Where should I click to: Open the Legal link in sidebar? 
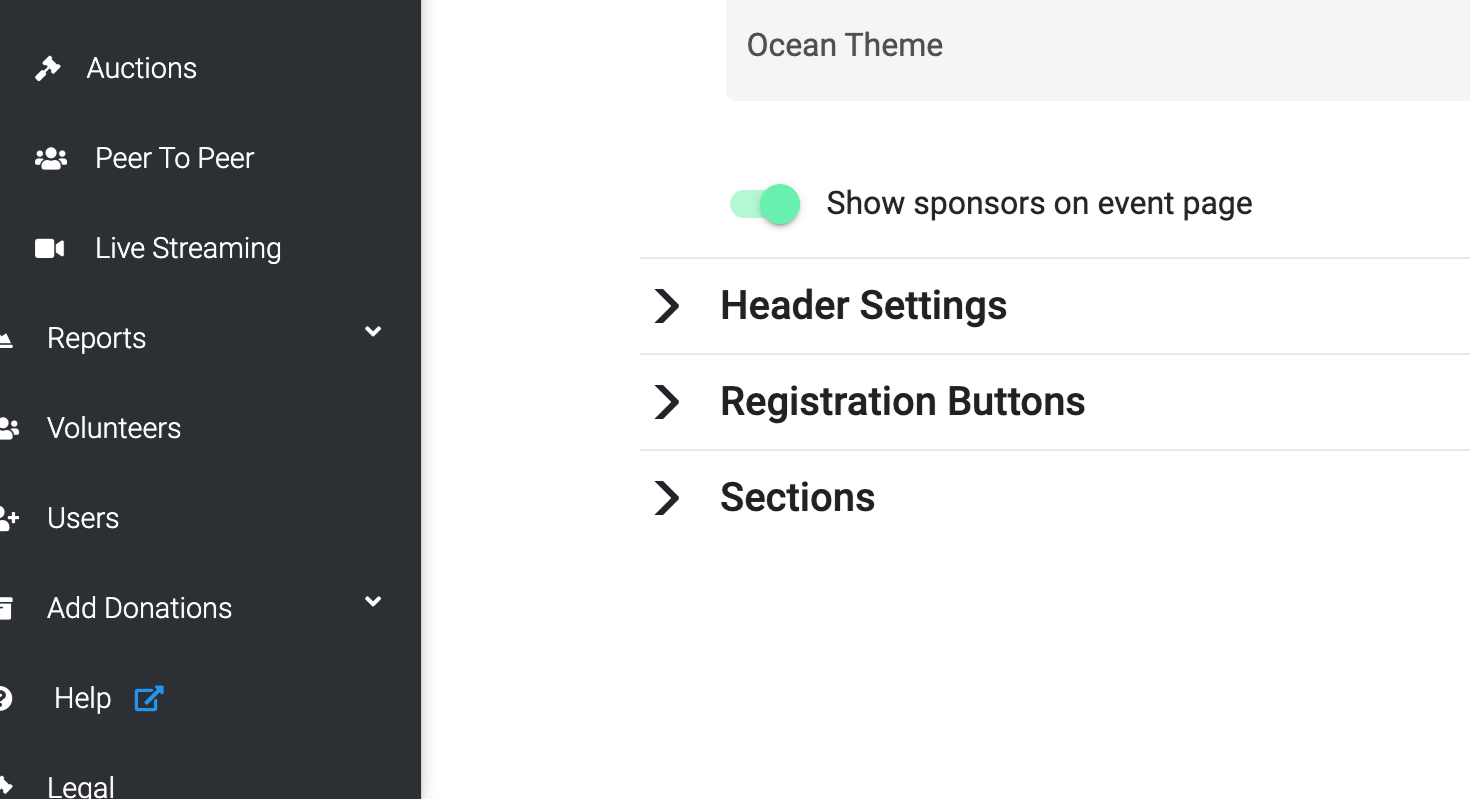pyautogui.click(x=81, y=786)
